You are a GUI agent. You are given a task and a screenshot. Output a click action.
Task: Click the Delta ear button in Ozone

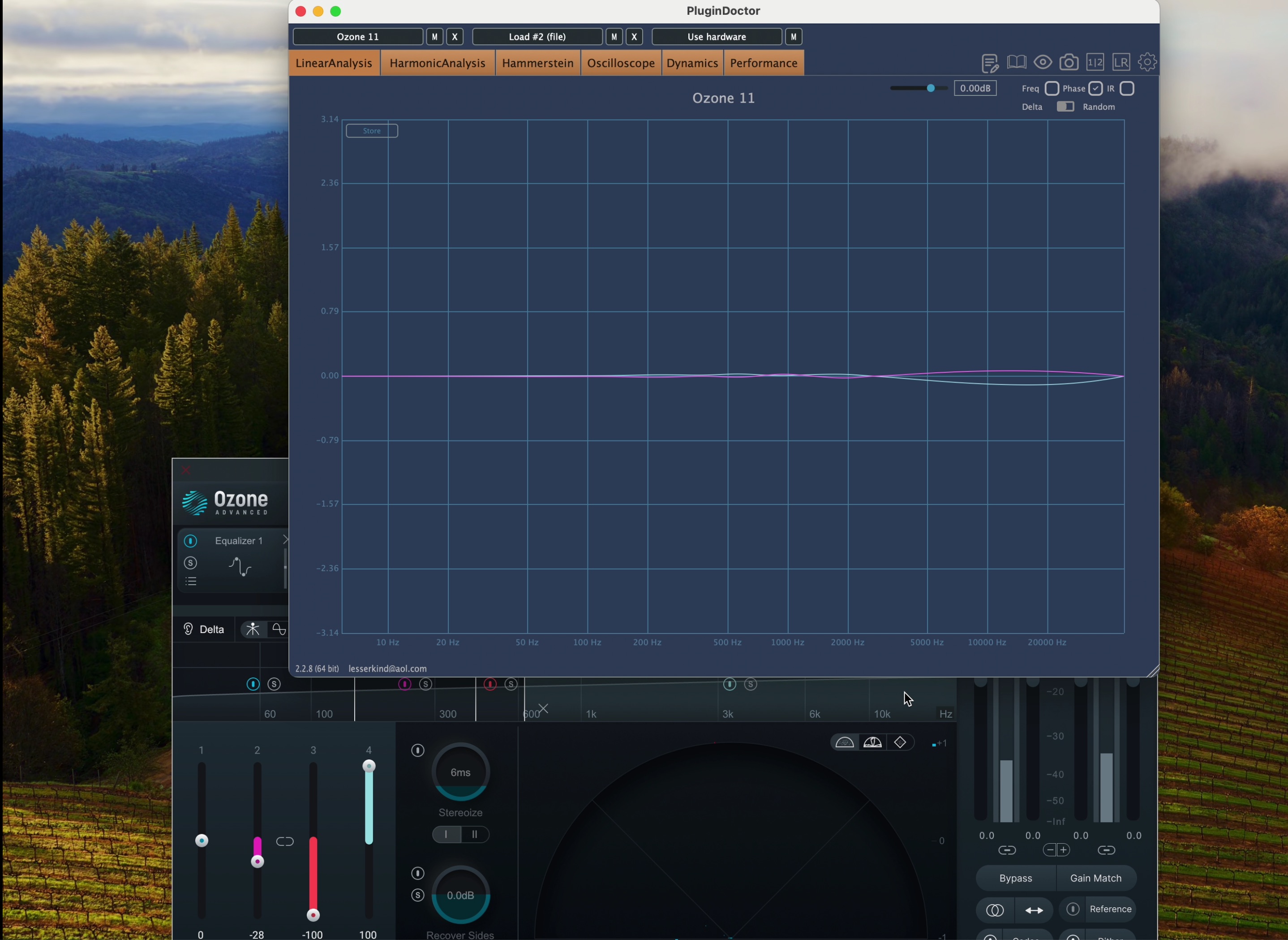click(x=204, y=630)
